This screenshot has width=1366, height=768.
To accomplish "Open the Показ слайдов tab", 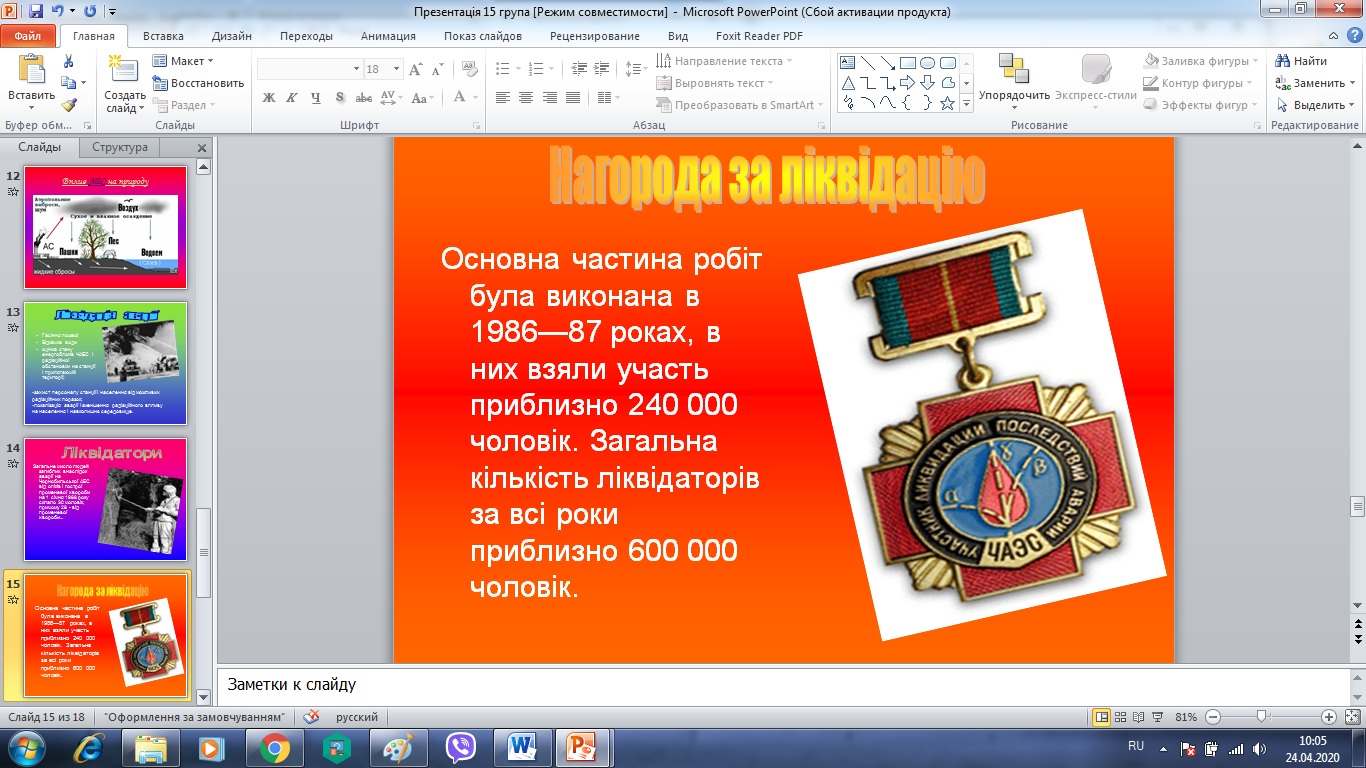I will pyautogui.click(x=483, y=36).
